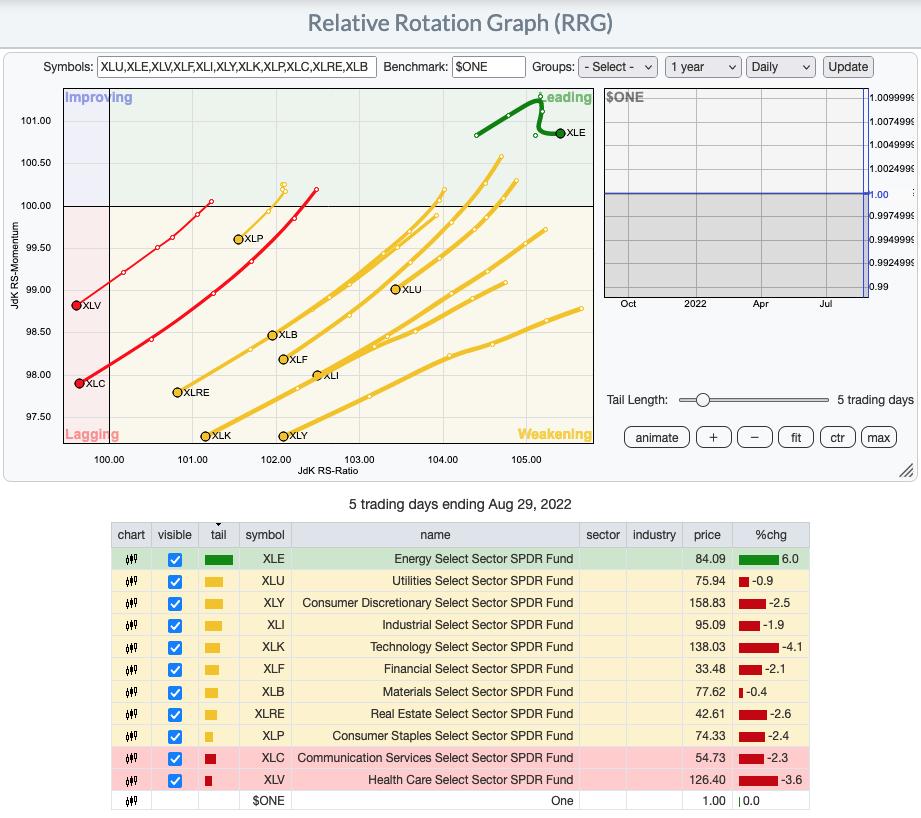Click XLE green tail color swatch
Screen dimensions: 921x818
(x=219, y=560)
